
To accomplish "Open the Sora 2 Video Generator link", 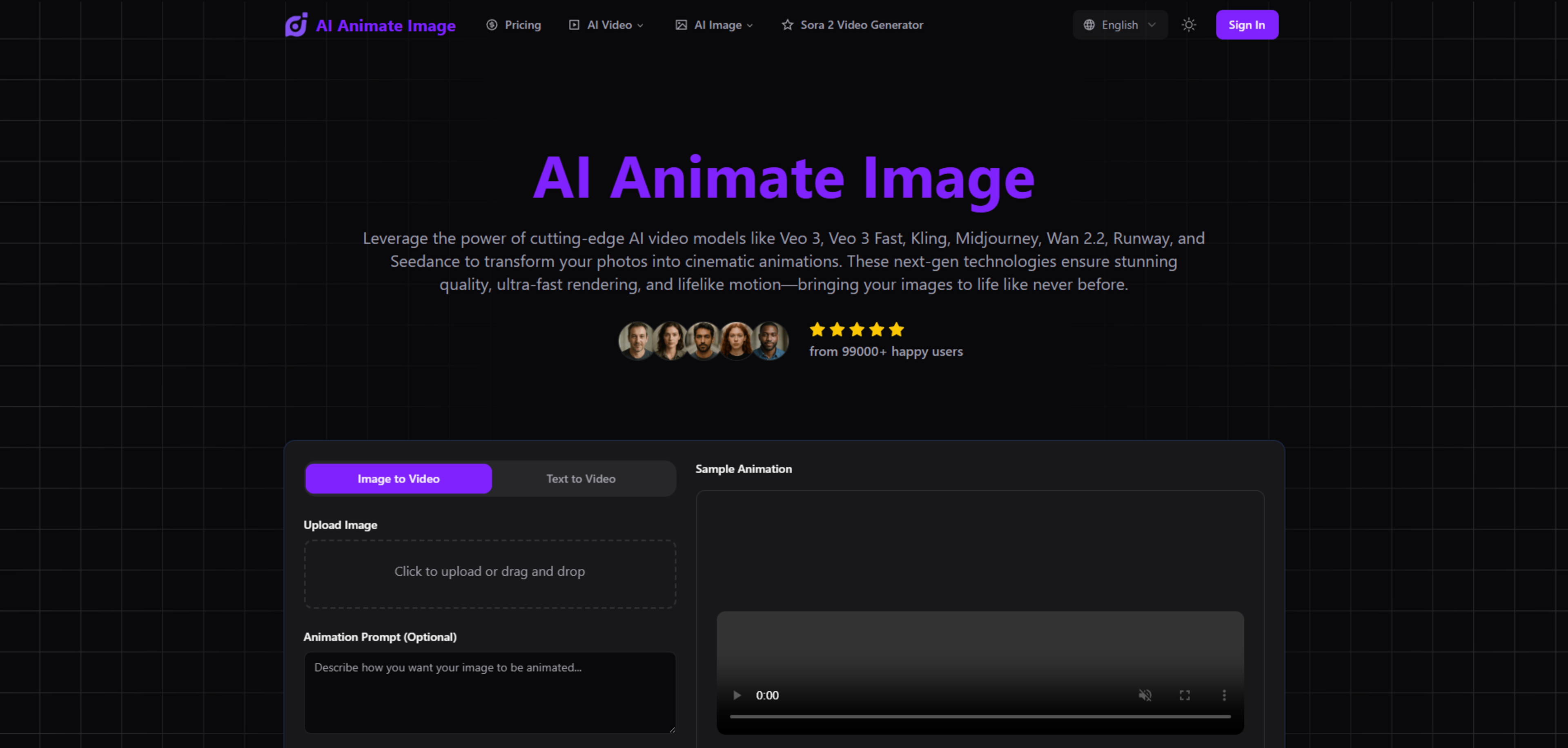I will point(861,25).
